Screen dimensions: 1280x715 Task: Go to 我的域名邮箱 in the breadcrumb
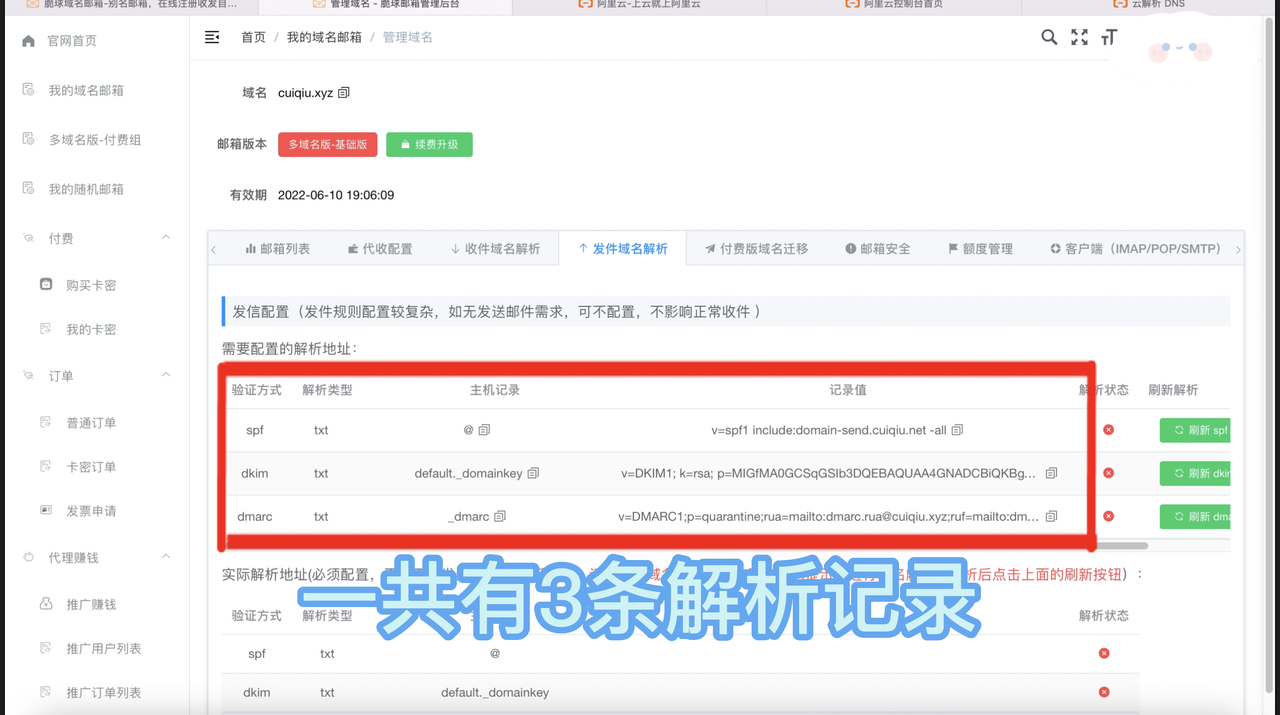pos(324,37)
